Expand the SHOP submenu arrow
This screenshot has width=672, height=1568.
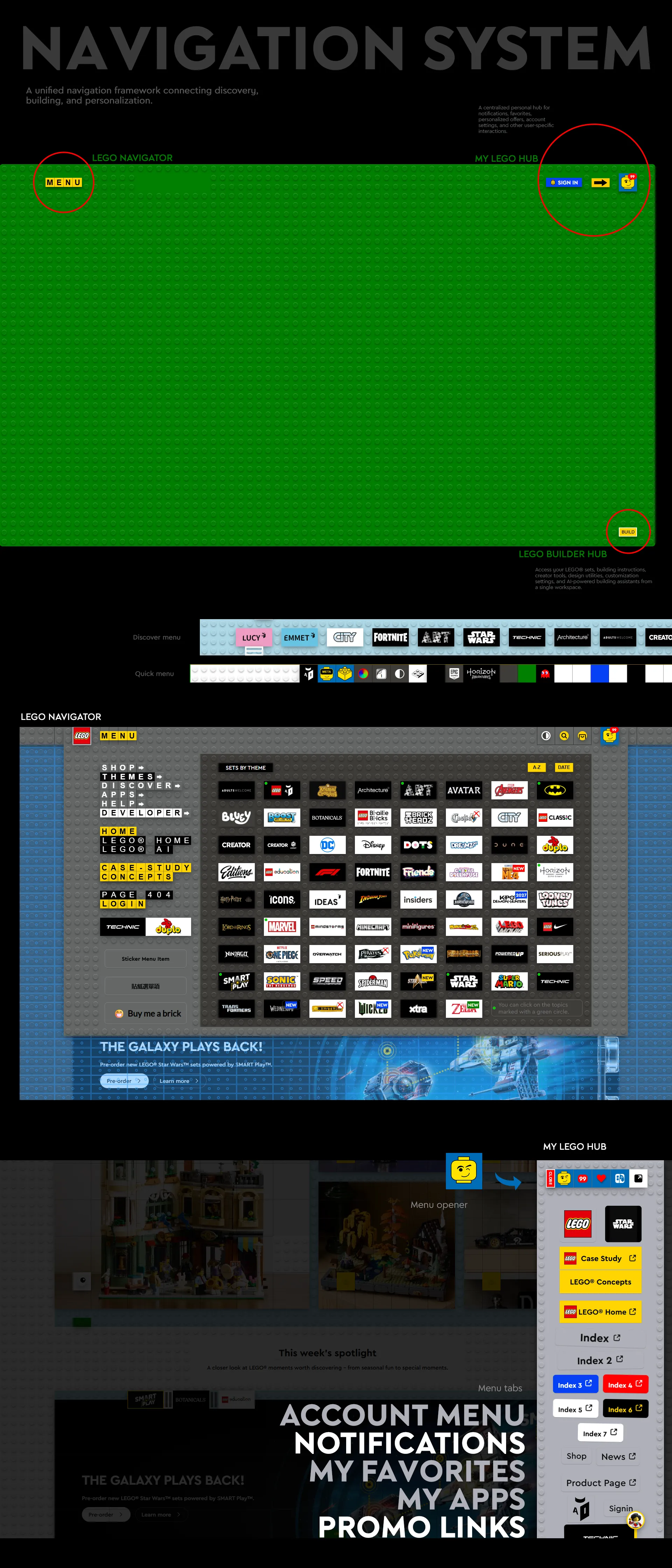coord(141,768)
